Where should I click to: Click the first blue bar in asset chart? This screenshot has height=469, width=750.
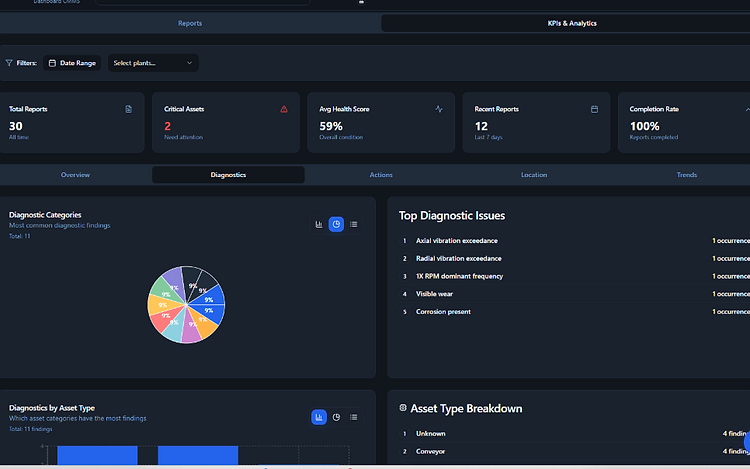98,455
